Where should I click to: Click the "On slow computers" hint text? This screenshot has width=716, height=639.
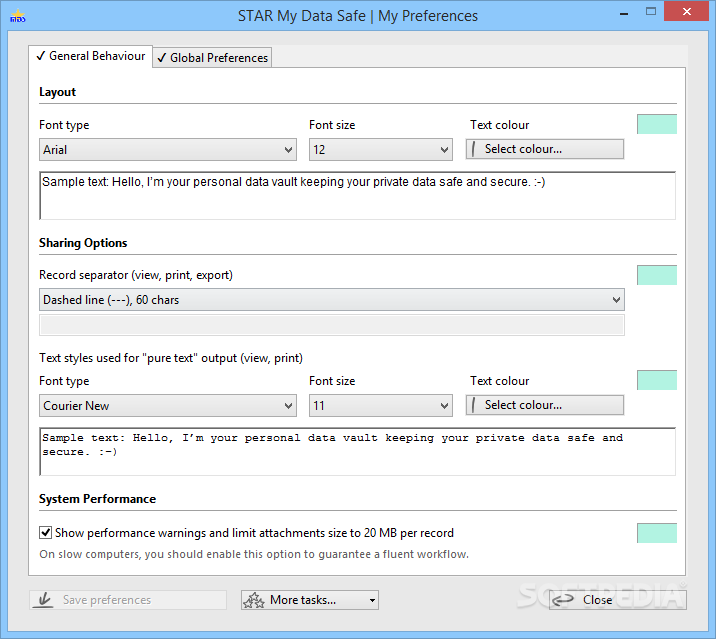[254, 554]
